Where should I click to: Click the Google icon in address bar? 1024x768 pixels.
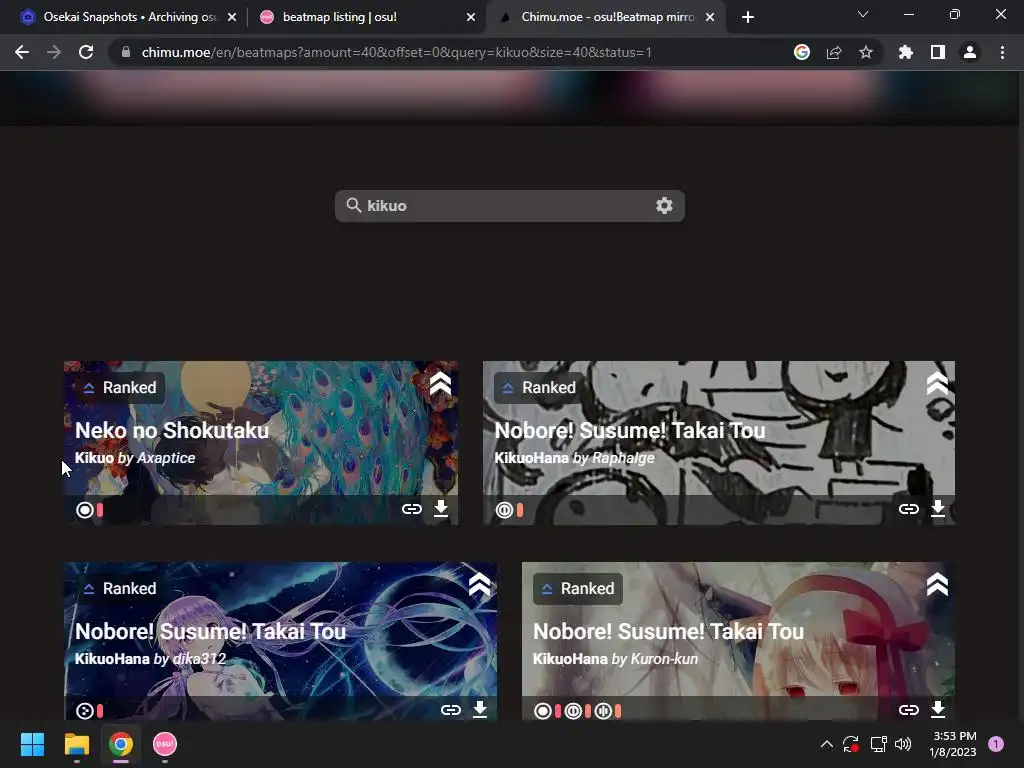802,52
